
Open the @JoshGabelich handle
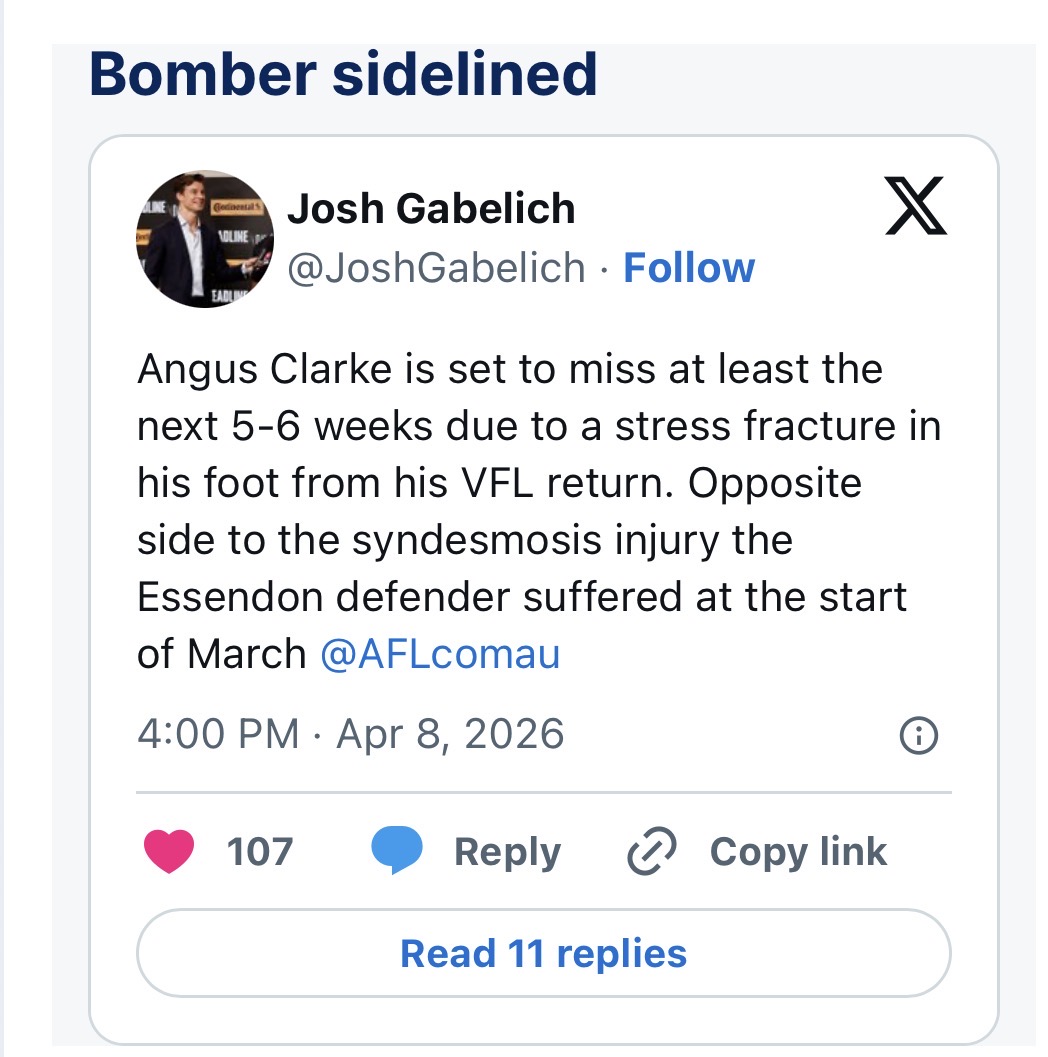(x=436, y=268)
